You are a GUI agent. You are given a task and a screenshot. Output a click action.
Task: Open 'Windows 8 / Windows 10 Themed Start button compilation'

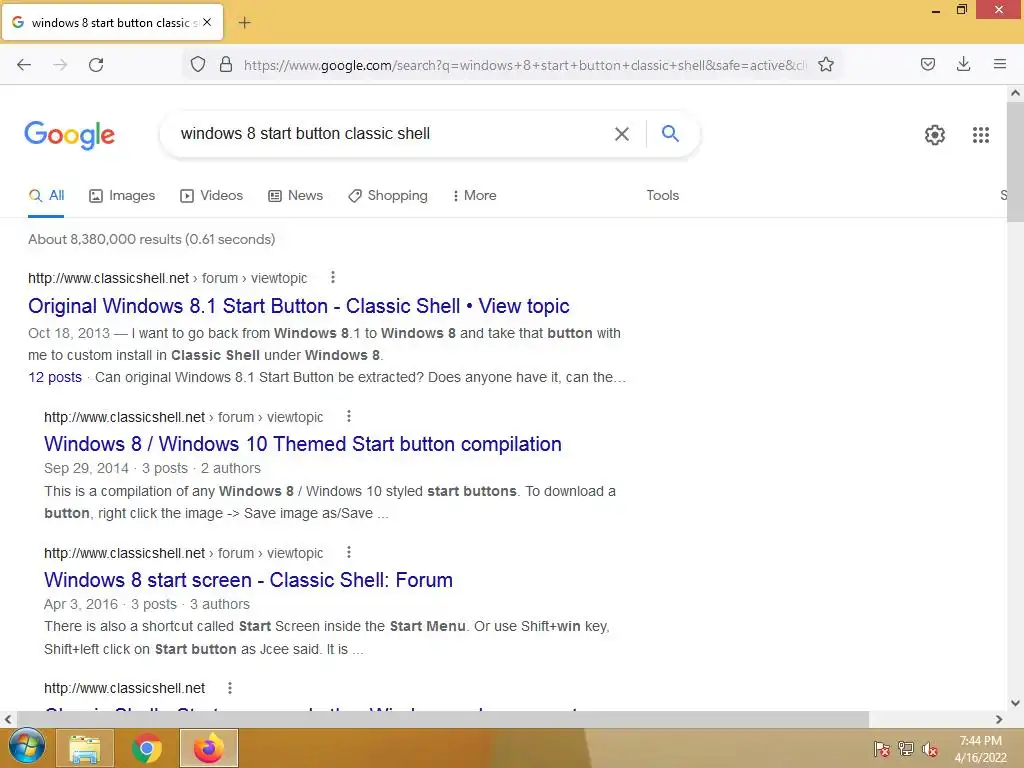click(303, 444)
